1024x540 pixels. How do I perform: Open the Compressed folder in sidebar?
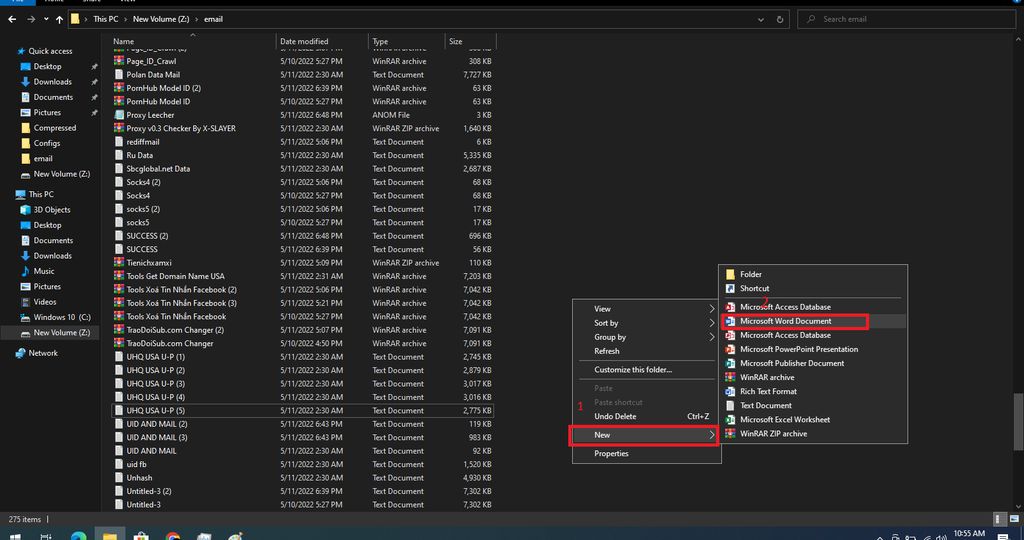click(x=55, y=128)
